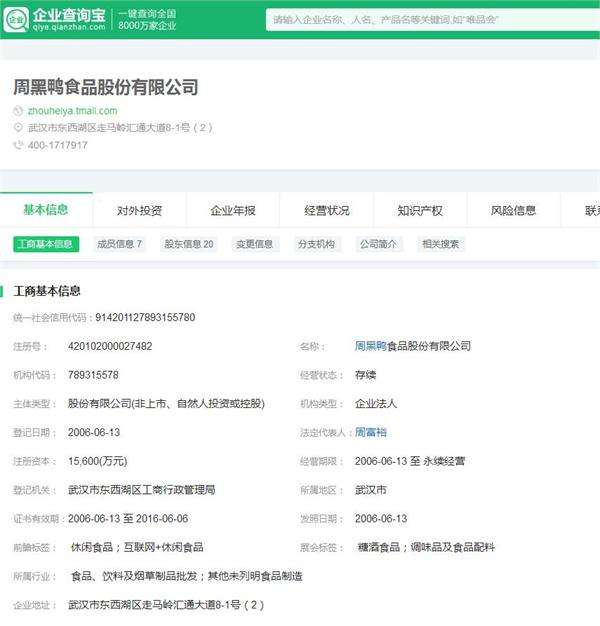Switch to the 基本信息 tab
Image resolution: width=600 pixels, height=626 pixels.
(46, 210)
